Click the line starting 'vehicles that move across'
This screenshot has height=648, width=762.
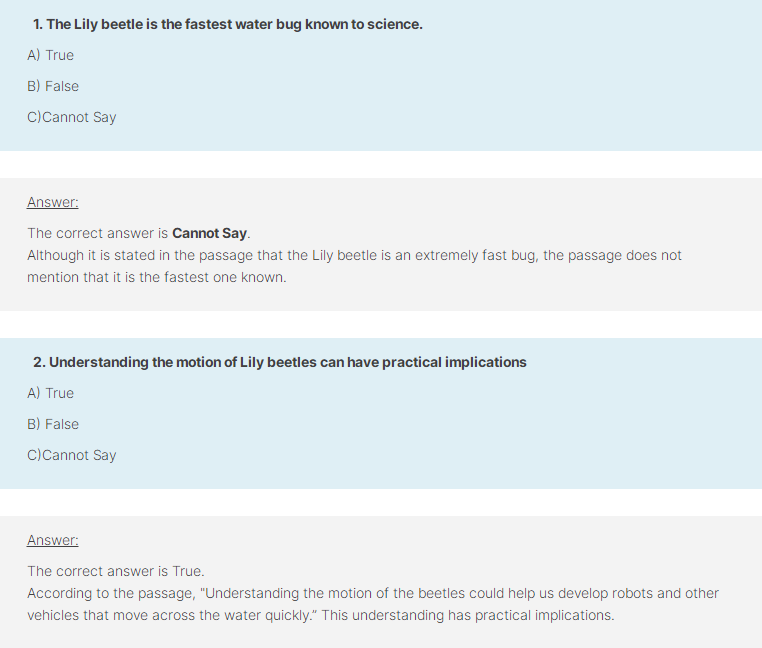(x=321, y=615)
